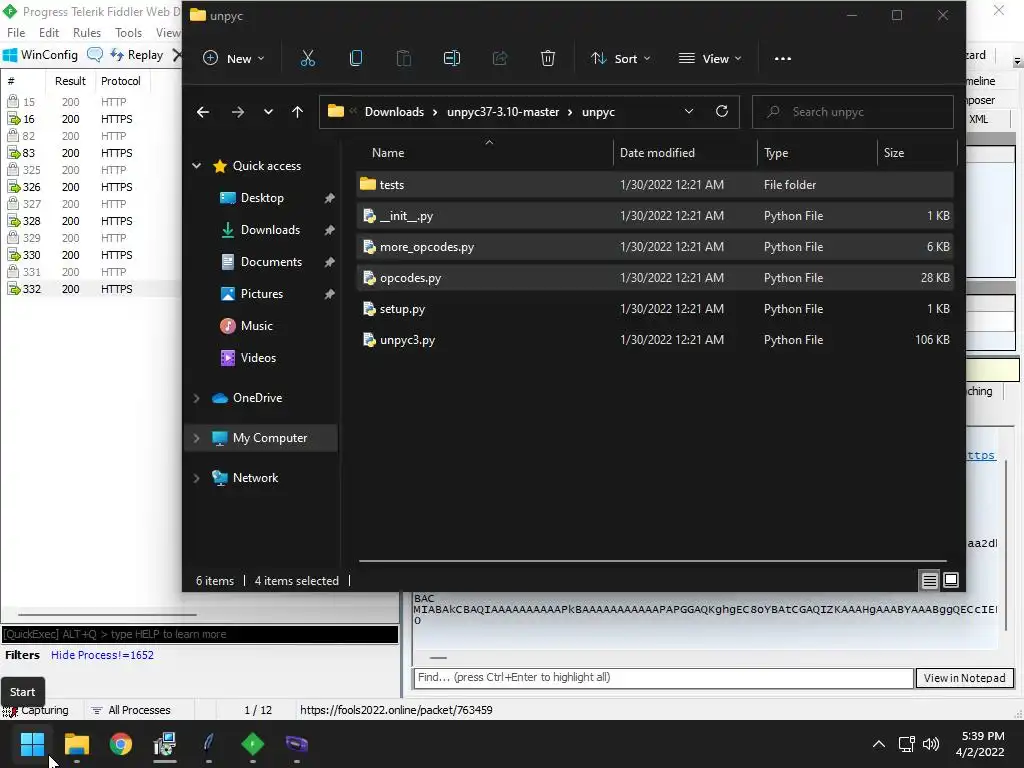Click Replay in Fiddler toolbar

point(137,55)
